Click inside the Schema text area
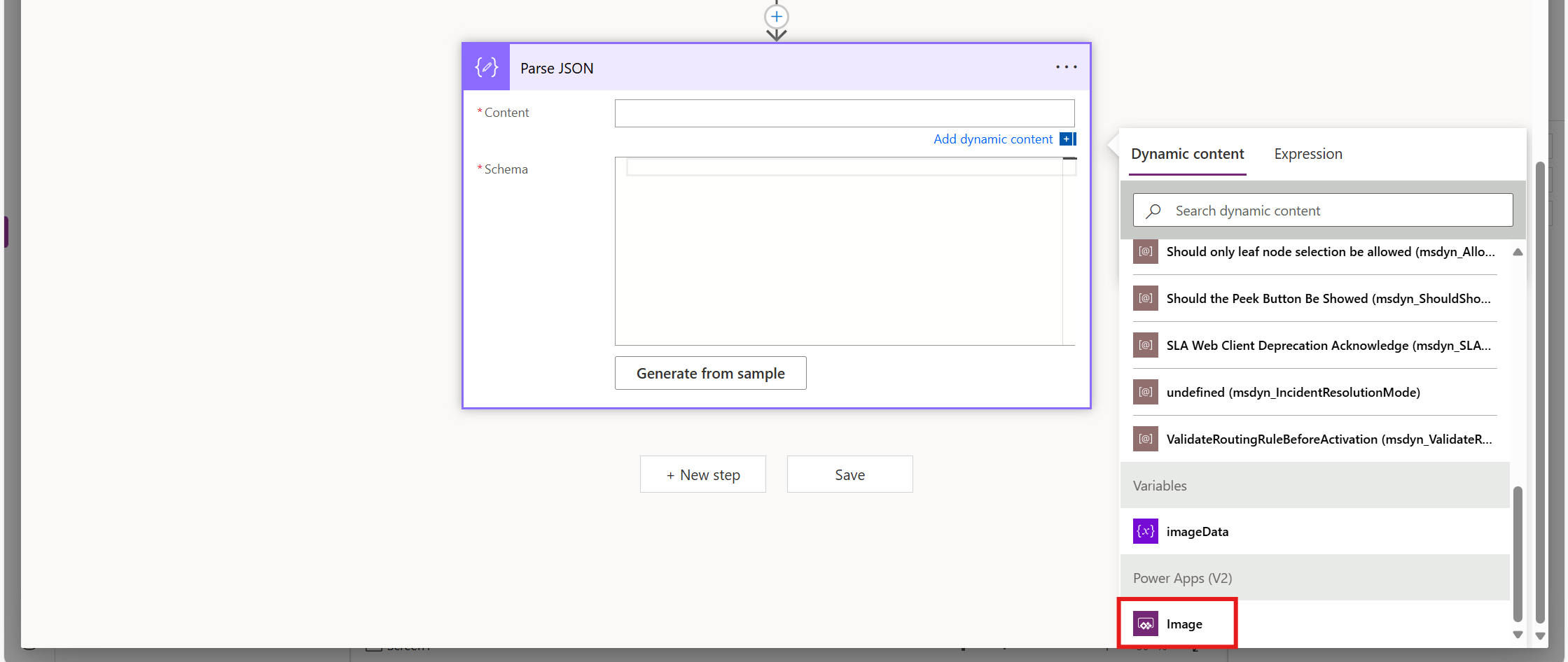Image resolution: width=1568 pixels, height=662 pixels. [x=838, y=259]
